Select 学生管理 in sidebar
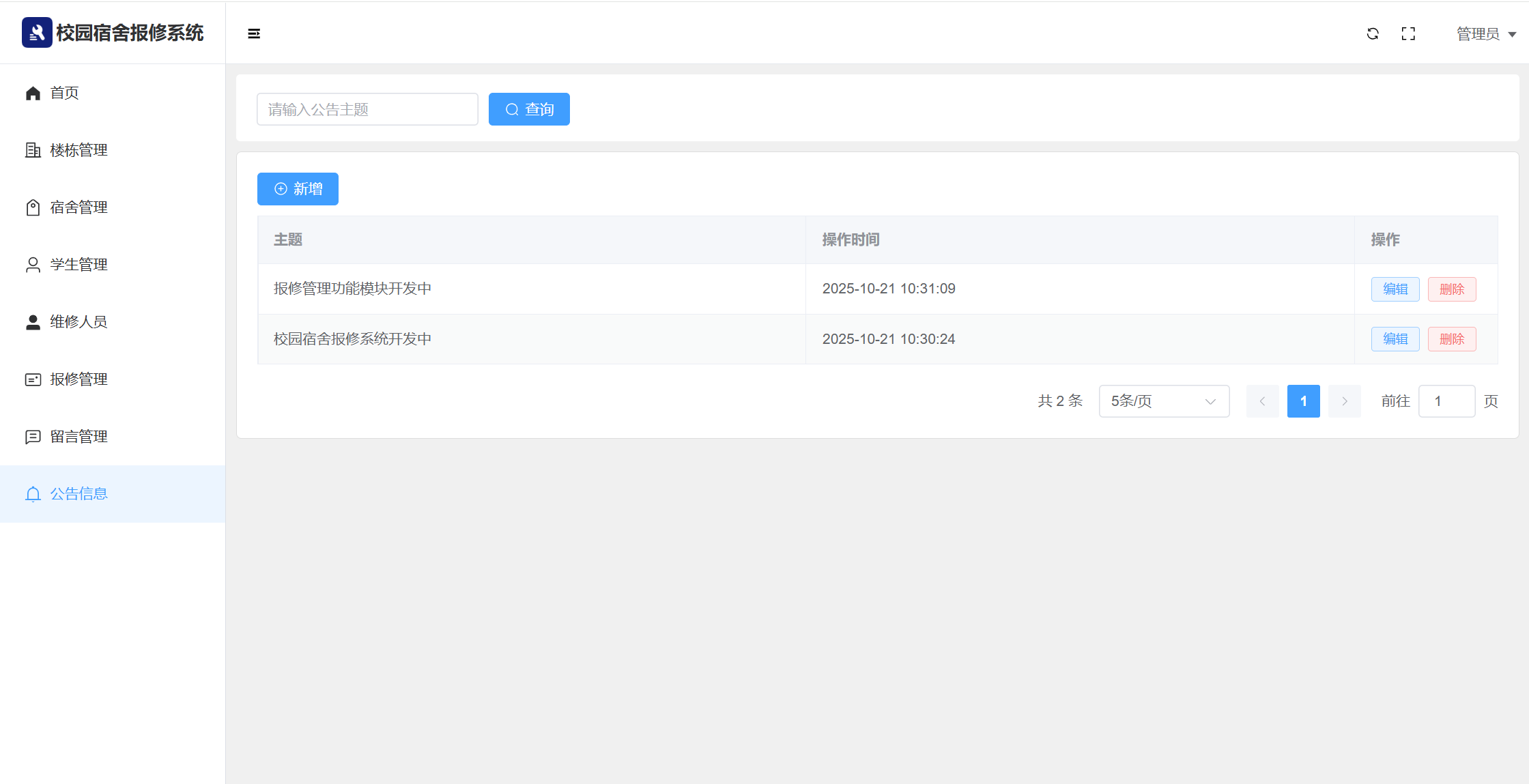The image size is (1529, 784). pyautogui.click(x=78, y=265)
